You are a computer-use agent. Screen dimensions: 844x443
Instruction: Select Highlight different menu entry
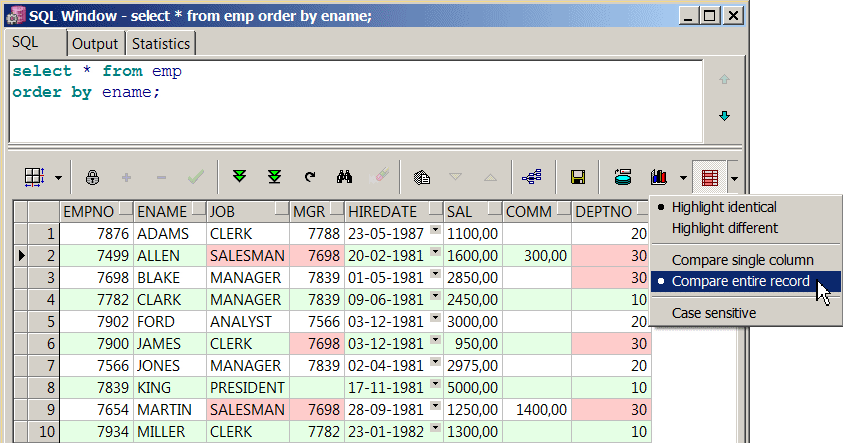click(x=724, y=228)
